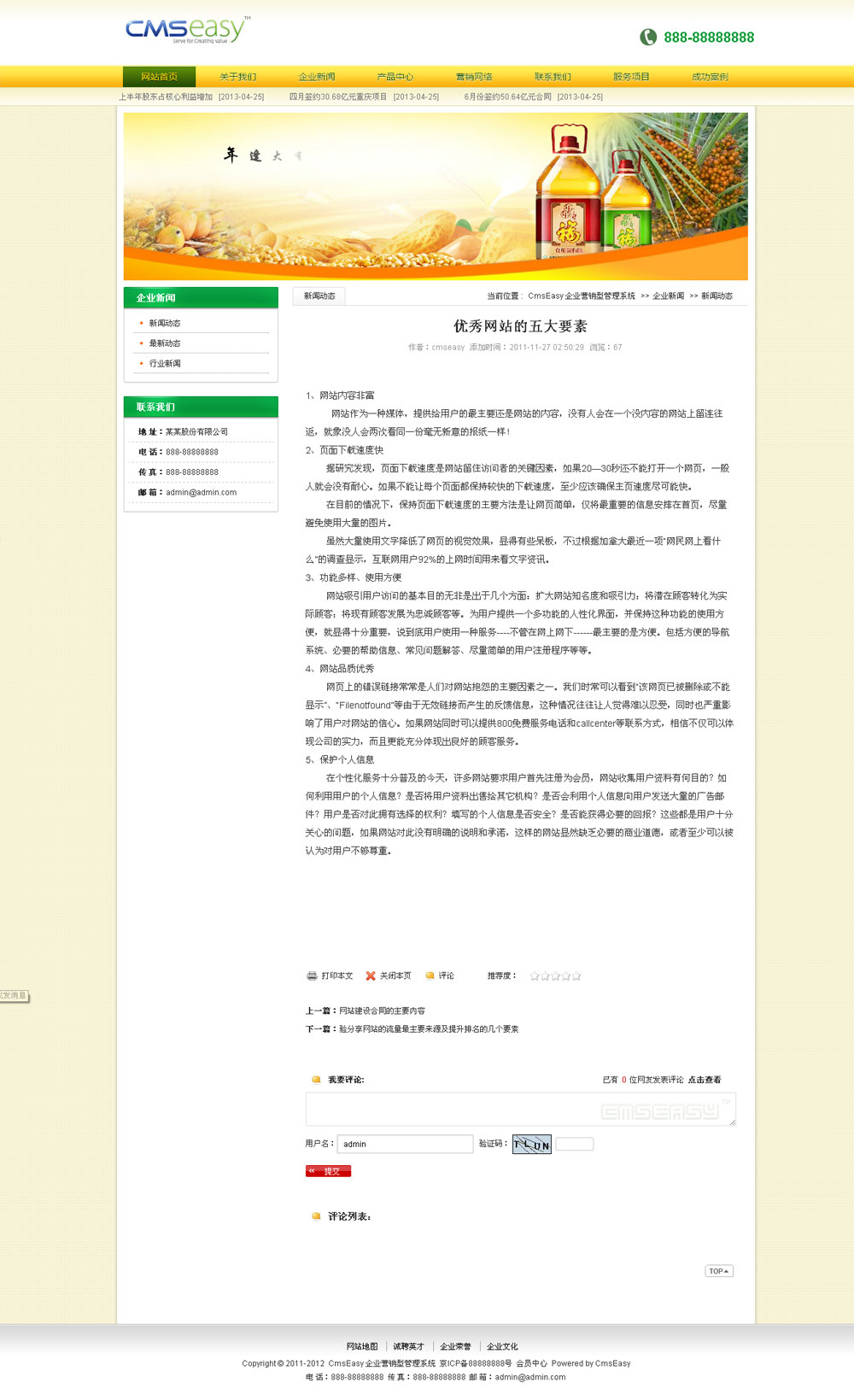Select 成功案例 from the top navigation

click(710, 77)
